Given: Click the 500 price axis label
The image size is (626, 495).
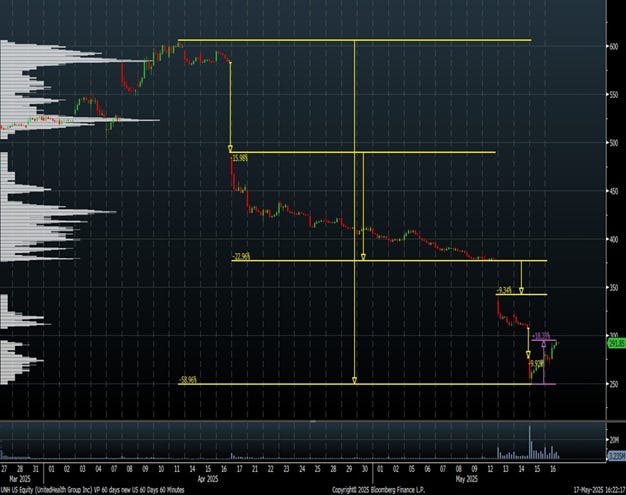Looking at the screenshot, I should (x=613, y=143).
